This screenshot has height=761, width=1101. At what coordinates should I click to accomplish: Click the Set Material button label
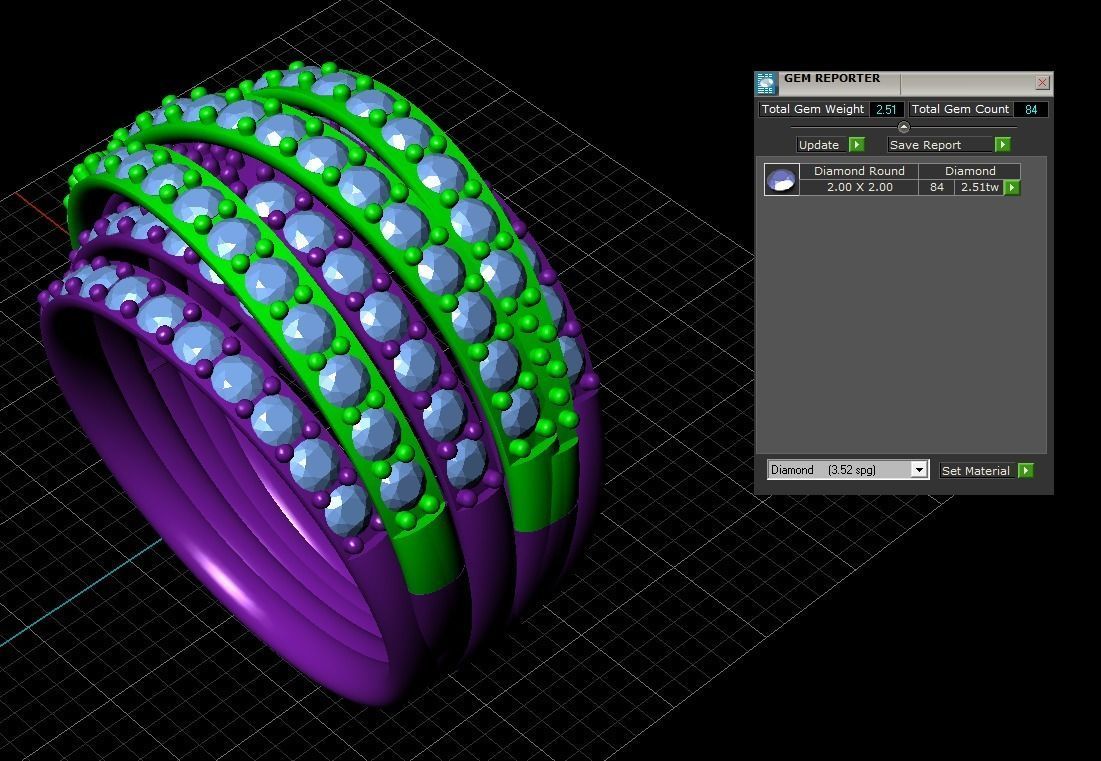[978, 470]
